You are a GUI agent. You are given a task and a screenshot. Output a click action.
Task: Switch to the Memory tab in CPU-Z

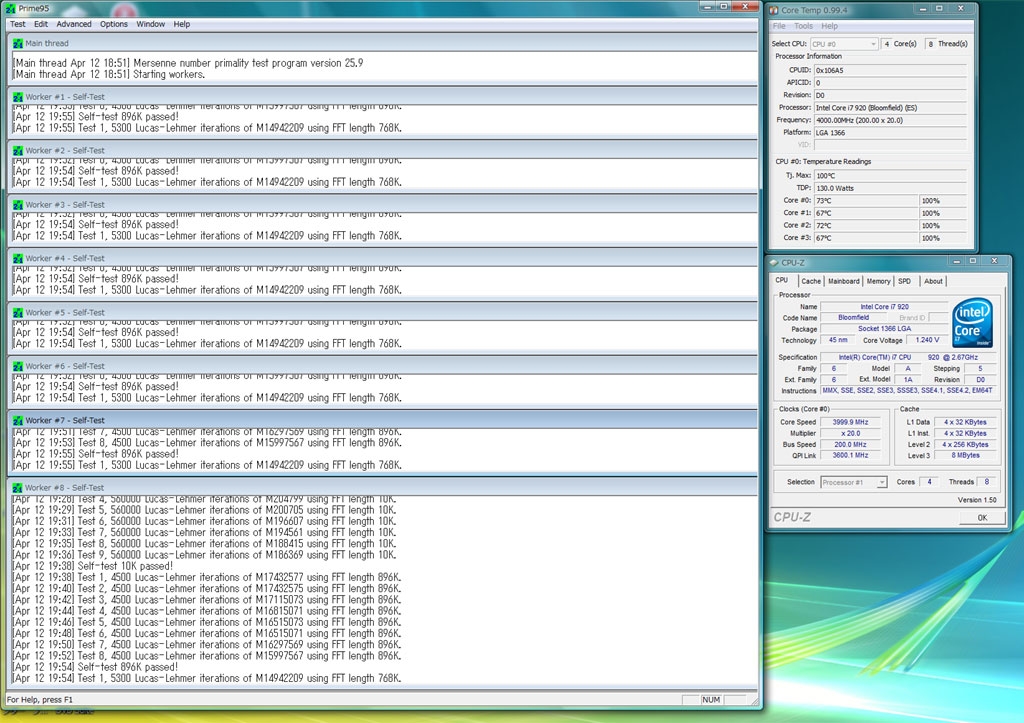tap(878, 281)
